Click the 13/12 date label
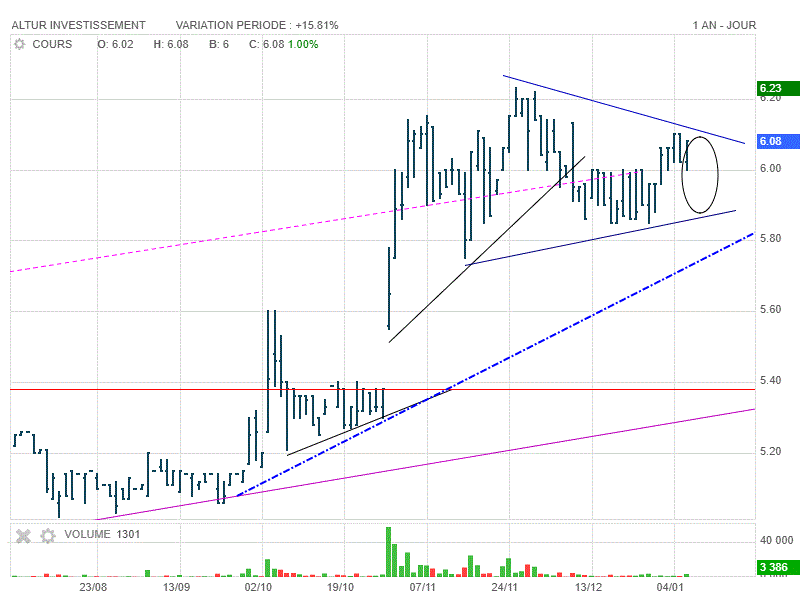The width and height of the screenshot is (809, 607). click(x=588, y=587)
